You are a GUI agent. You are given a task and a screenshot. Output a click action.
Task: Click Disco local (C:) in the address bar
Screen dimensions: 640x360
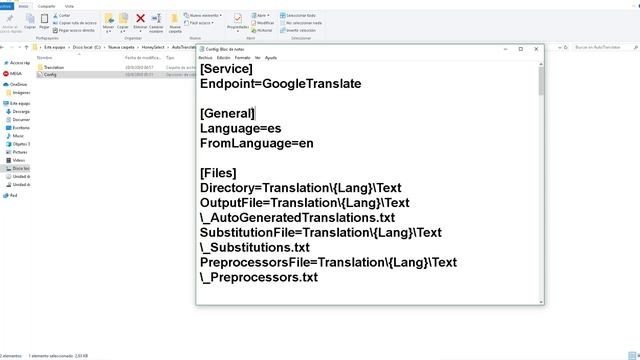(x=87, y=47)
